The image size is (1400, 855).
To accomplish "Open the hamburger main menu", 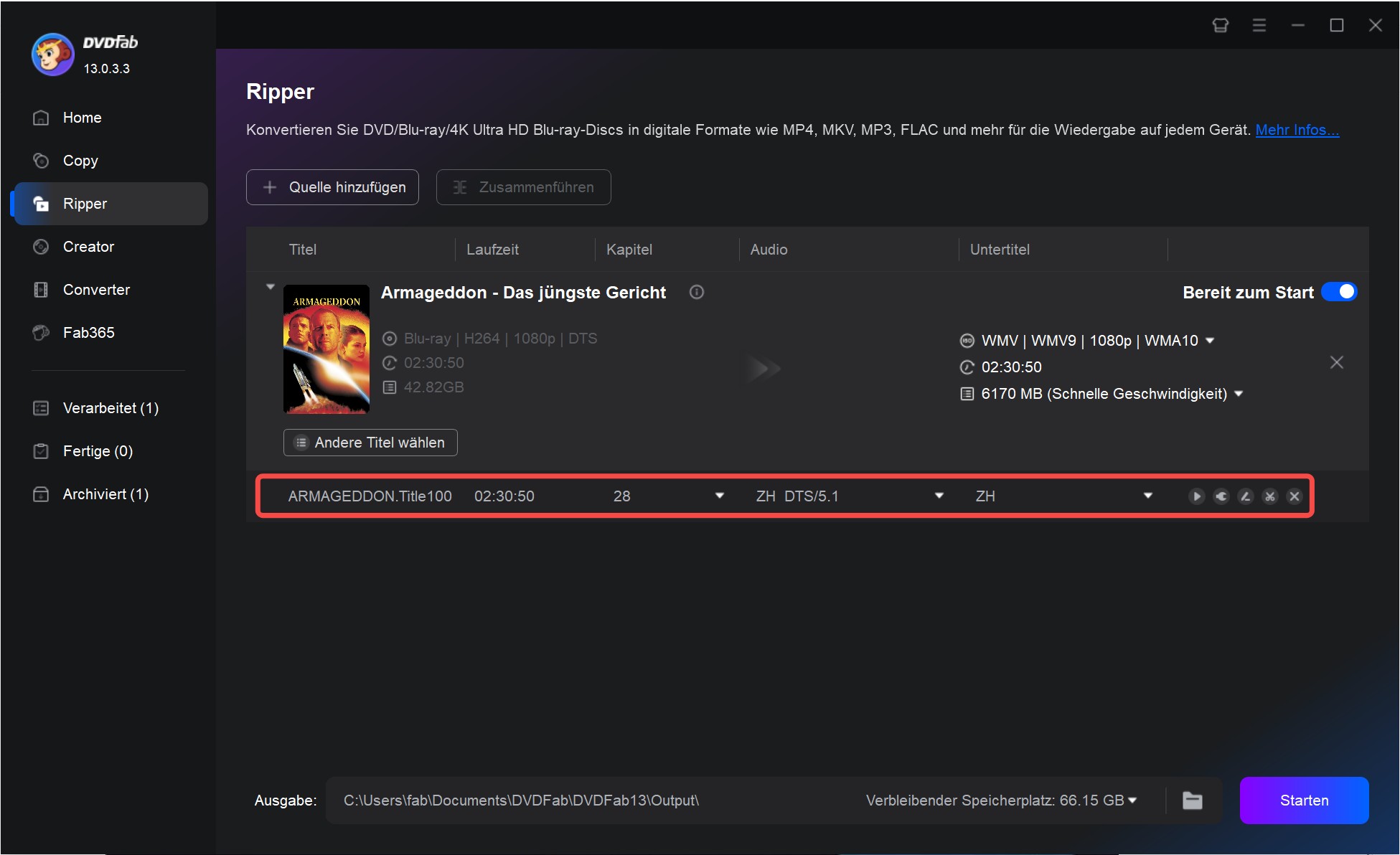I will click(1259, 25).
